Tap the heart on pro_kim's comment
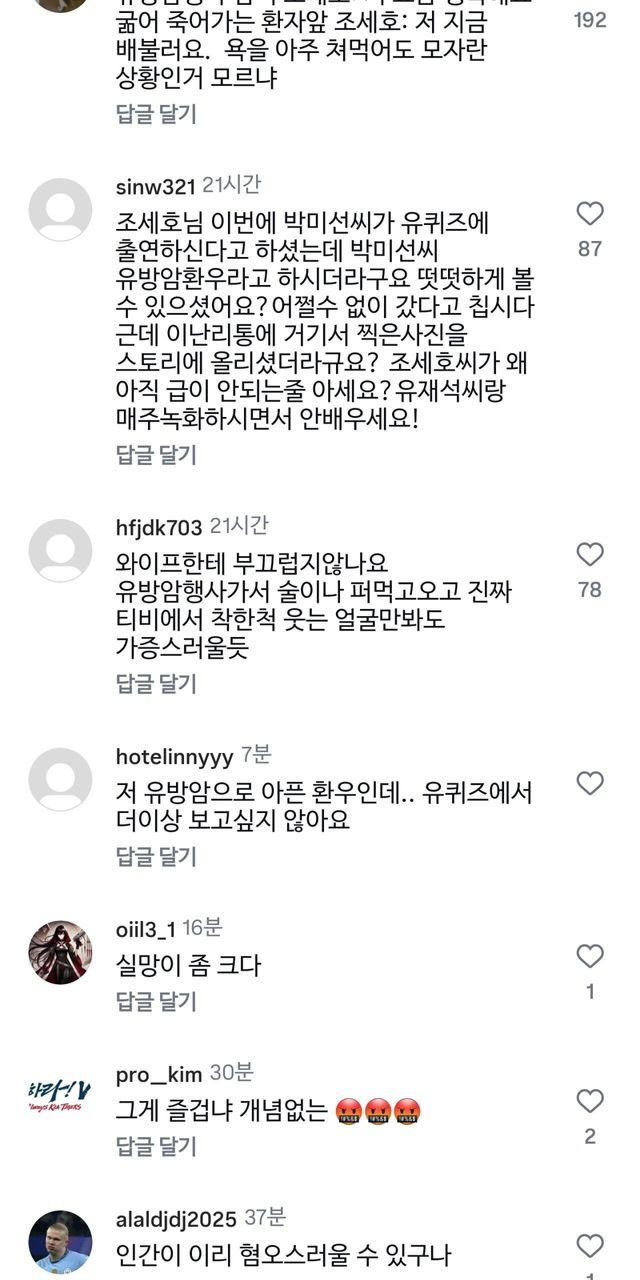The width and height of the screenshot is (640, 1280). click(590, 1101)
